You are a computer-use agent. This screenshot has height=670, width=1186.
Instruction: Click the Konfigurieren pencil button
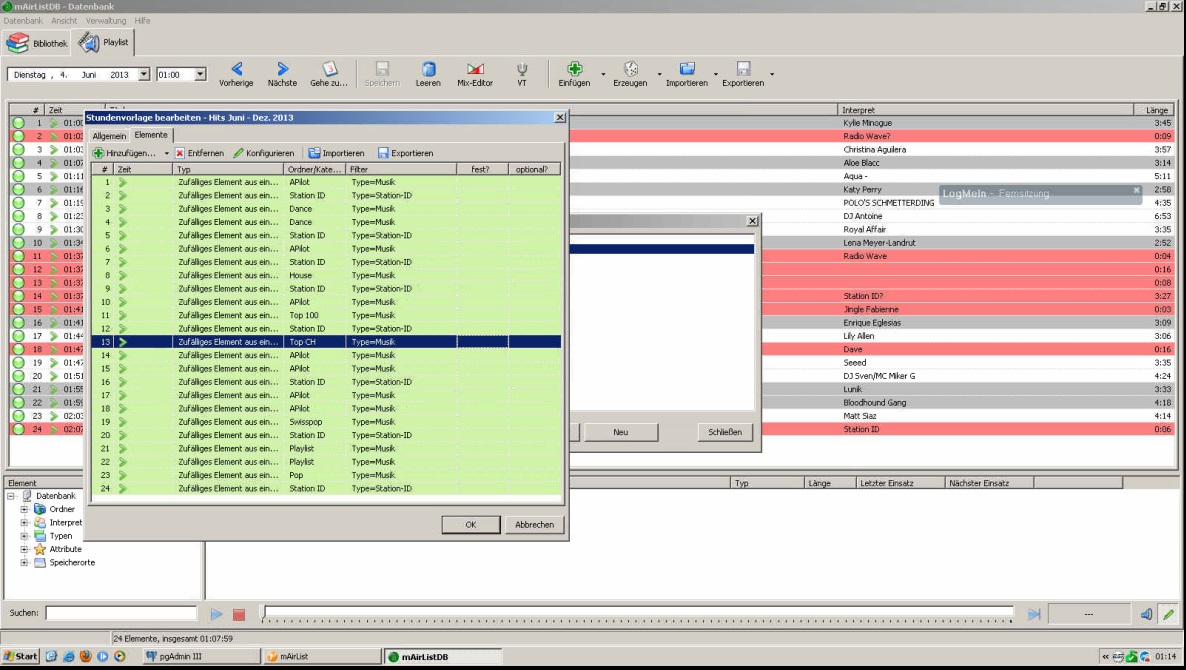tap(264, 153)
